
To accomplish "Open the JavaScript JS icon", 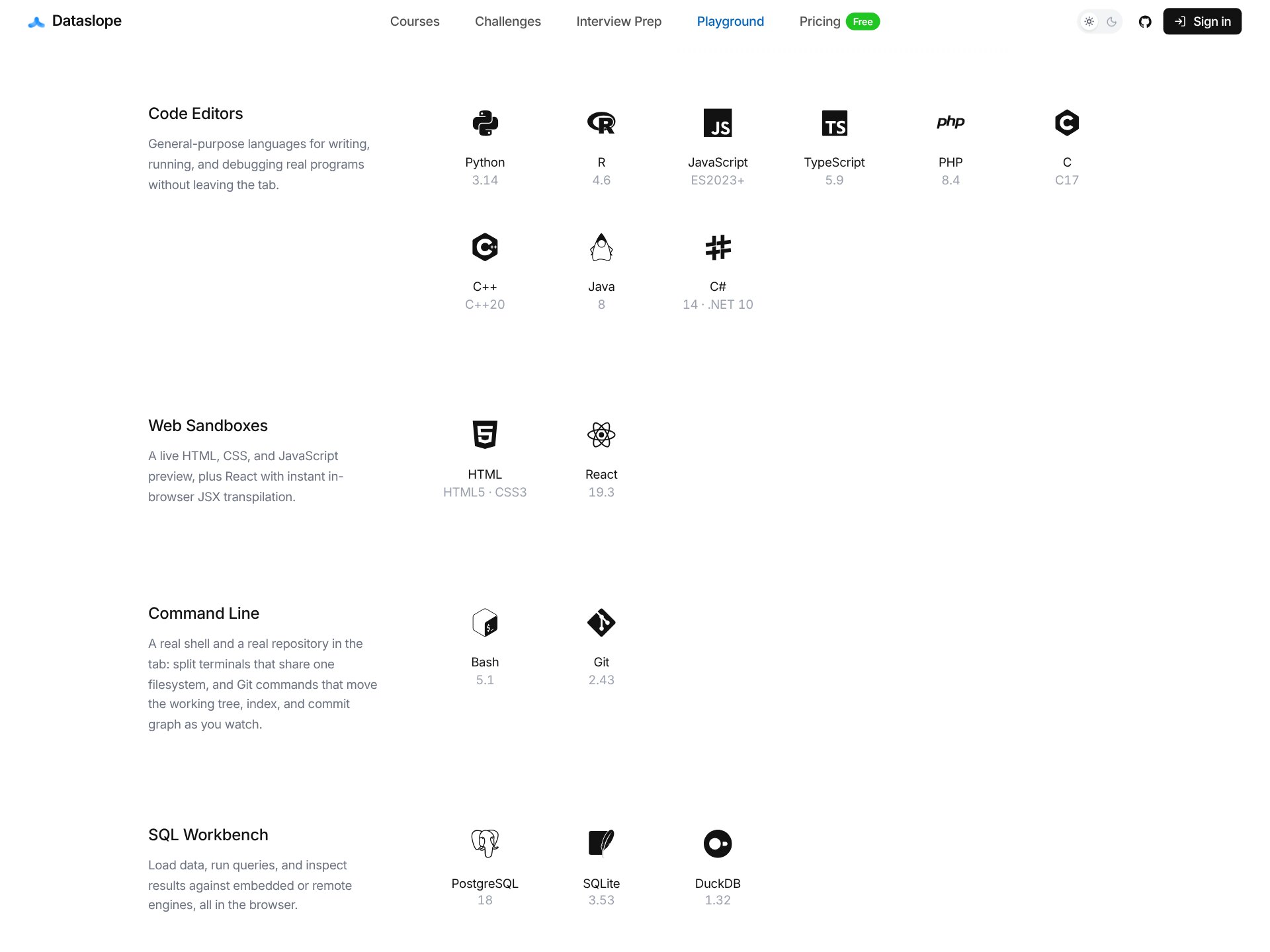I will tap(718, 123).
